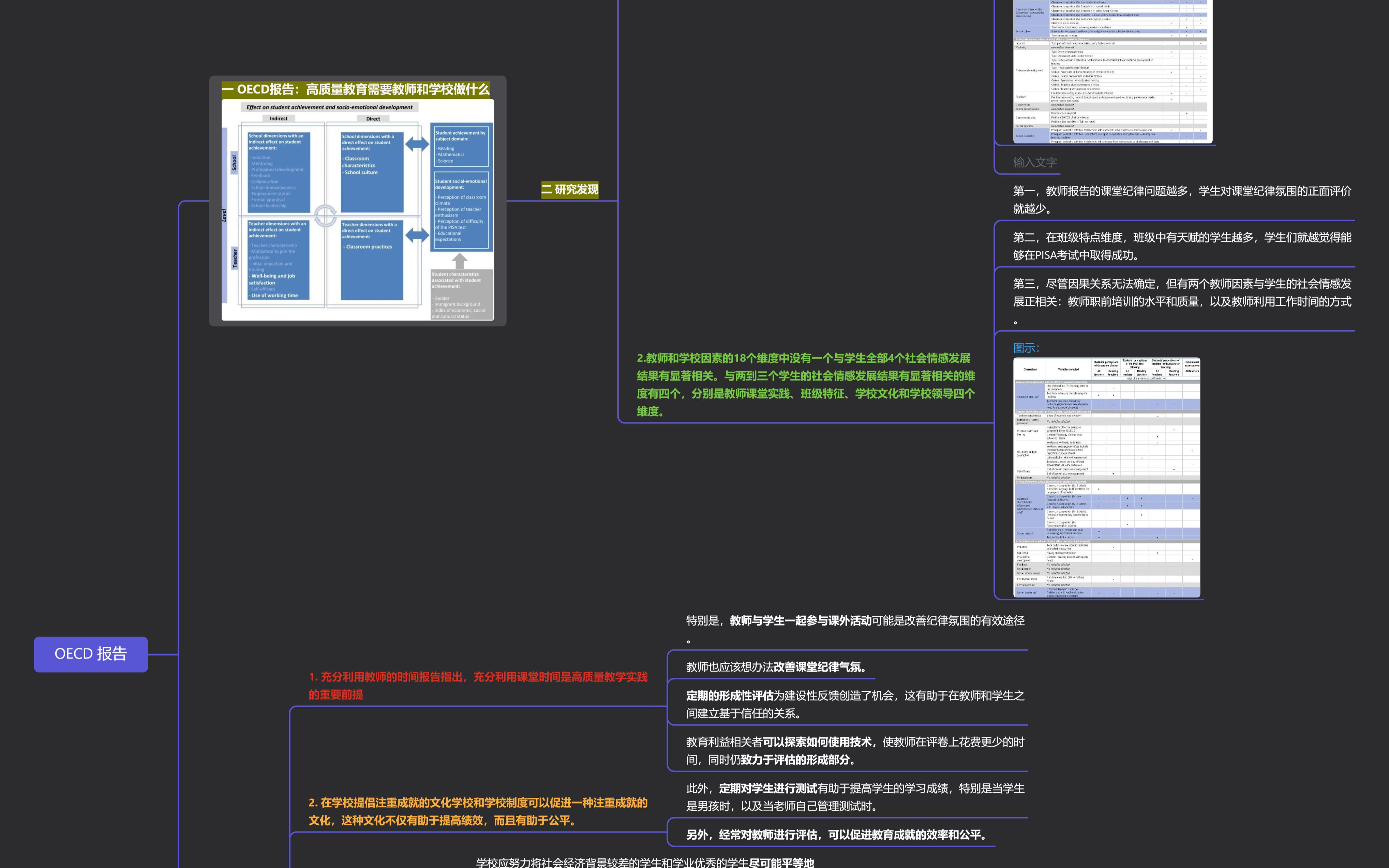Select the title node 'OECD报告：高质量教育需要教师和学校做什么'

(356, 90)
